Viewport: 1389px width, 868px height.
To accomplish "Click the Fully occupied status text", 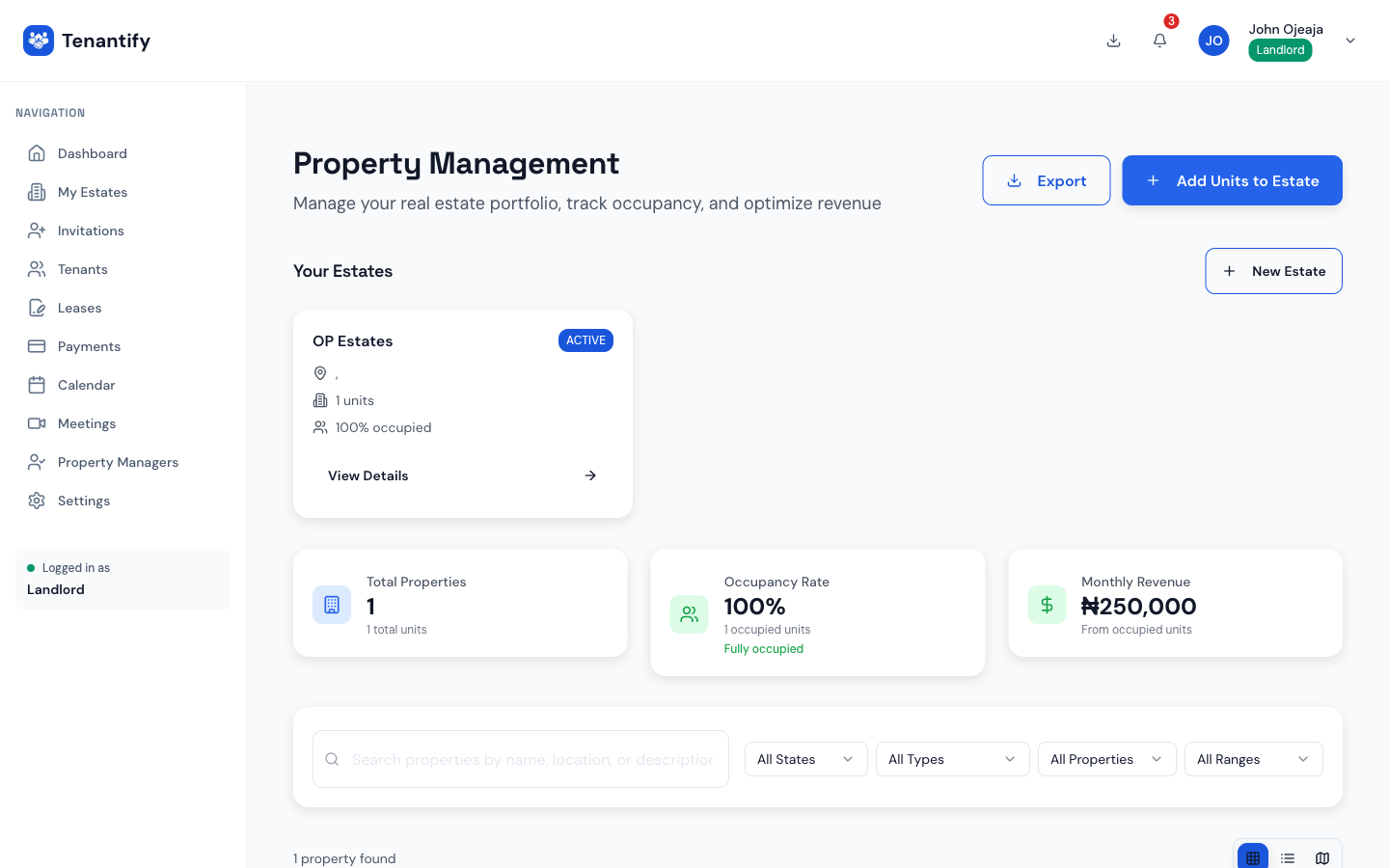I will pos(764,649).
